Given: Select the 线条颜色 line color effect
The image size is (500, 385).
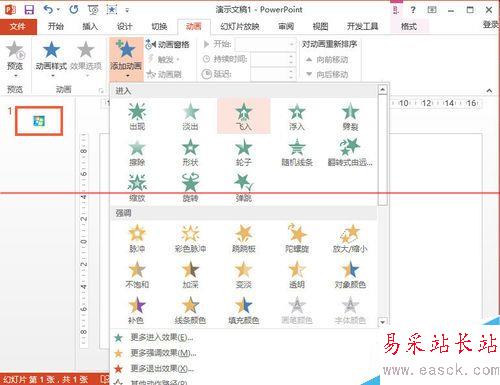Looking at the screenshot, I should tap(190, 310).
